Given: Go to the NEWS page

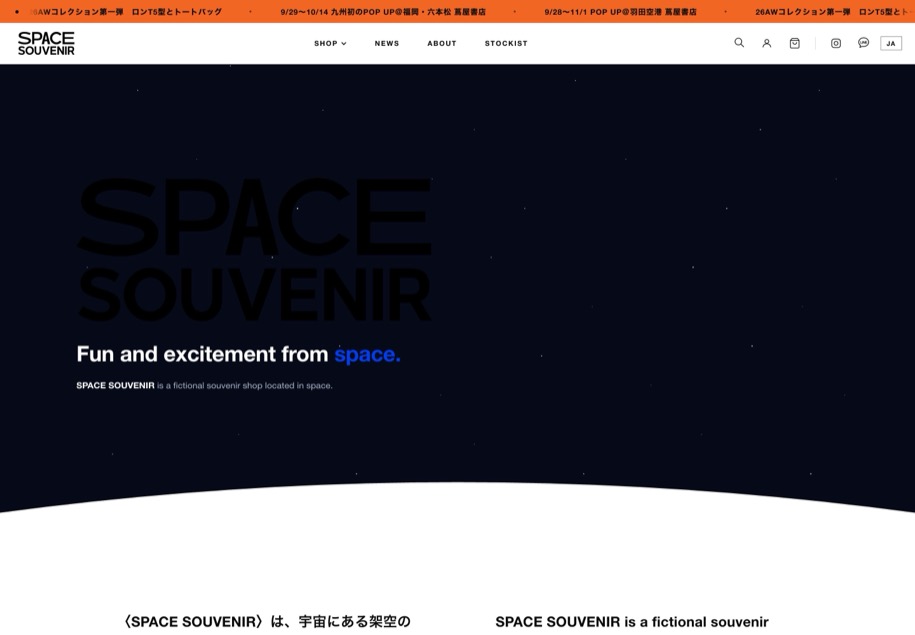Looking at the screenshot, I should point(387,43).
